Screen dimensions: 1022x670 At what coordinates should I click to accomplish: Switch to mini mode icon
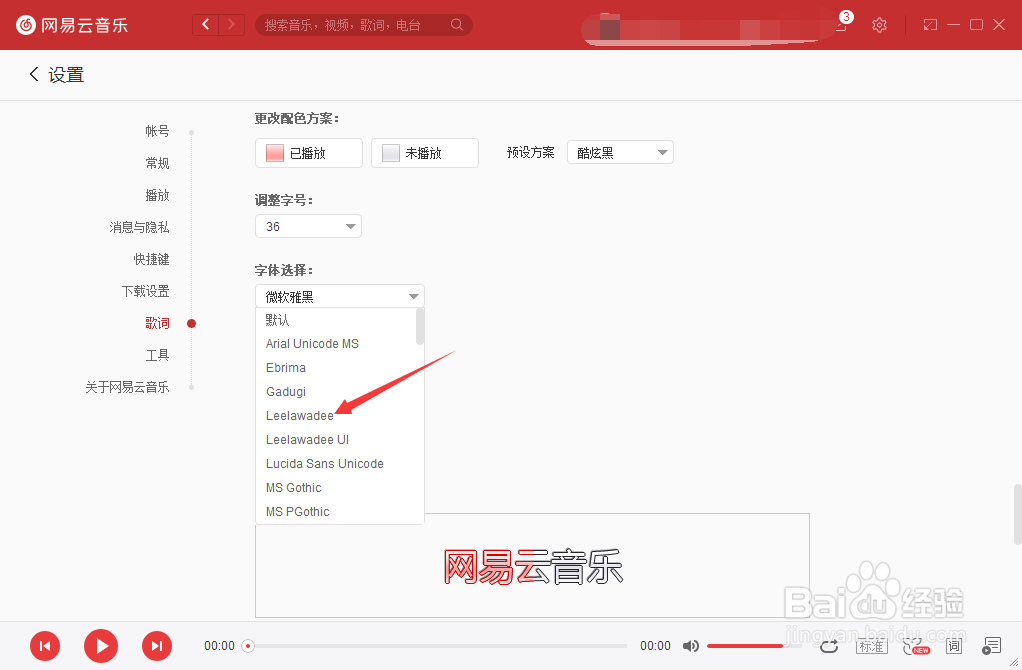(x=930, y=25)
